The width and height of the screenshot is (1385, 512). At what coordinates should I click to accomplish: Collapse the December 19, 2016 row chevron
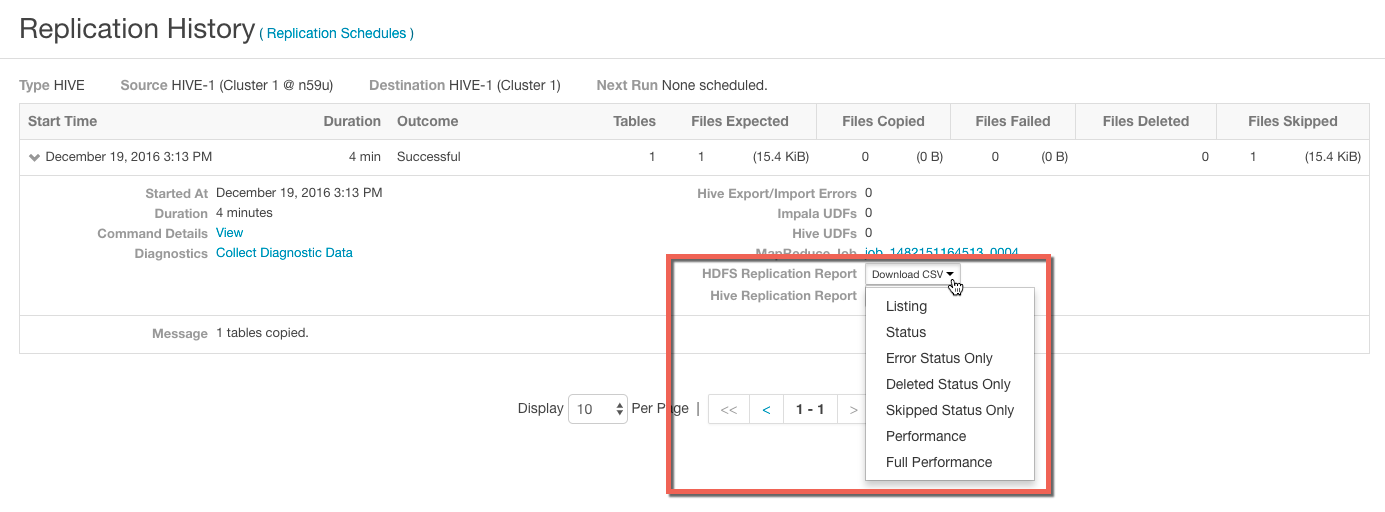click(34, 157)
